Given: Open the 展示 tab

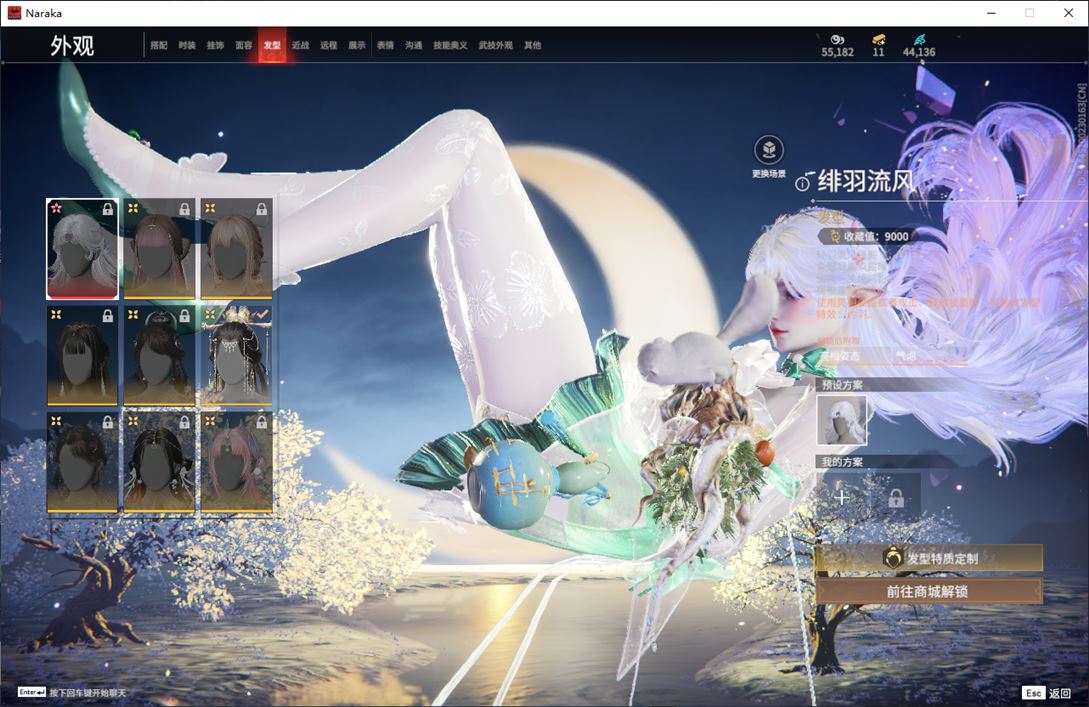Looking at the screenshot, I should coord(357,45).
